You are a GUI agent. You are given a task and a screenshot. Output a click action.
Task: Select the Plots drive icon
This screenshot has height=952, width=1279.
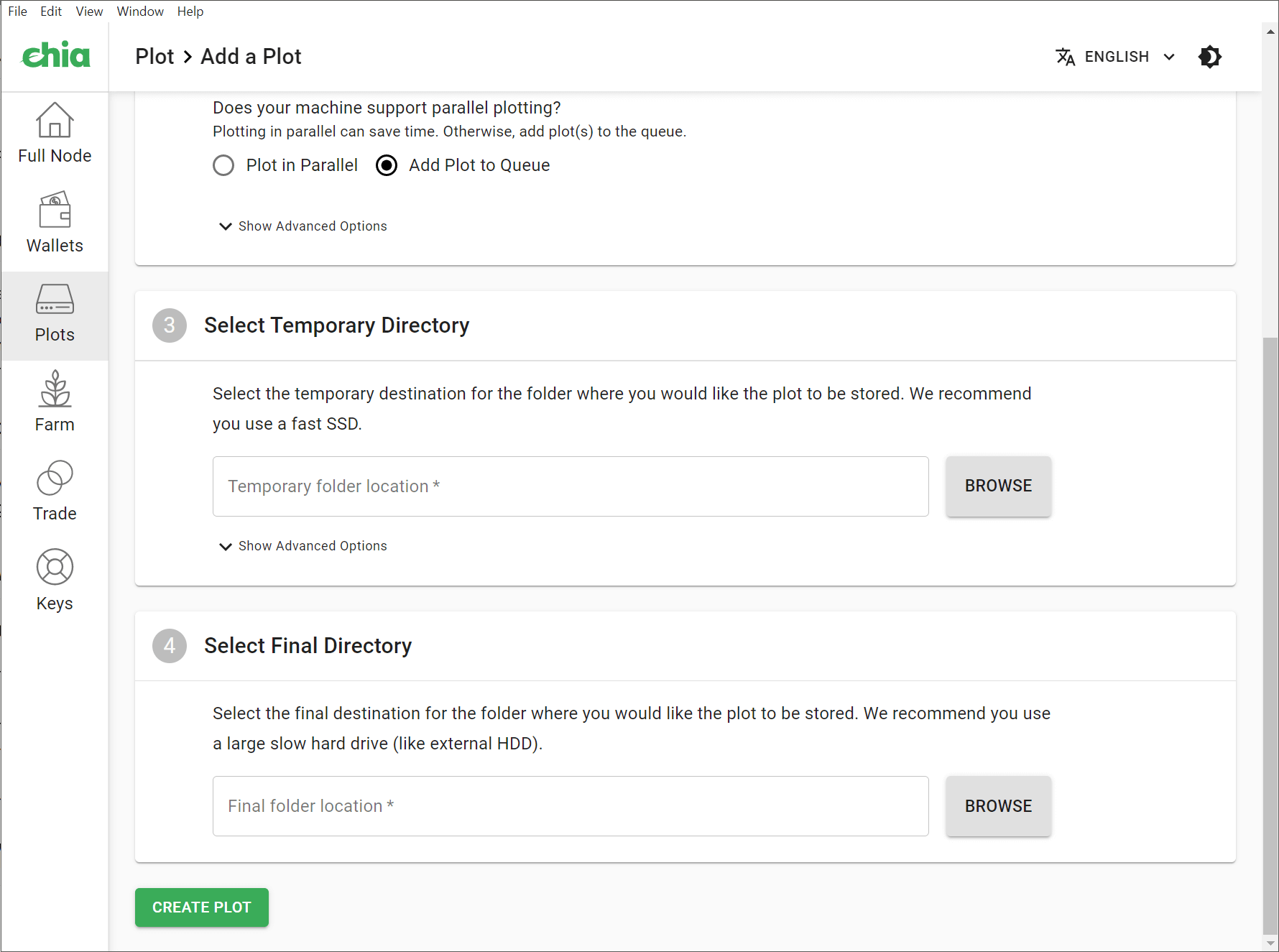tap(55, 300)
